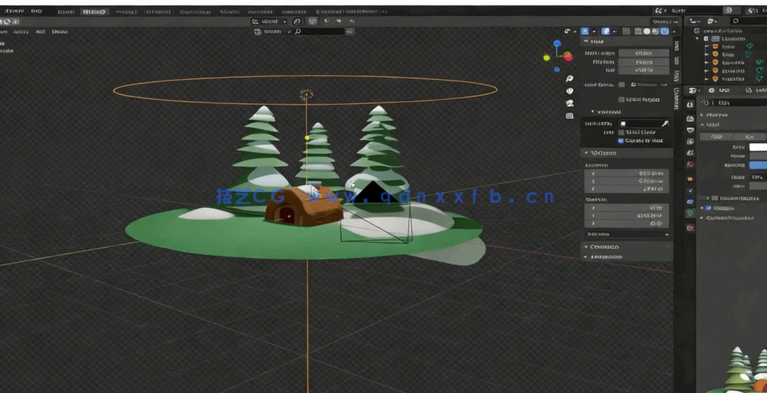Viewport: 767px width, 393px height.
Task: Open the Select menu in viewport
Action: (21, 32)
